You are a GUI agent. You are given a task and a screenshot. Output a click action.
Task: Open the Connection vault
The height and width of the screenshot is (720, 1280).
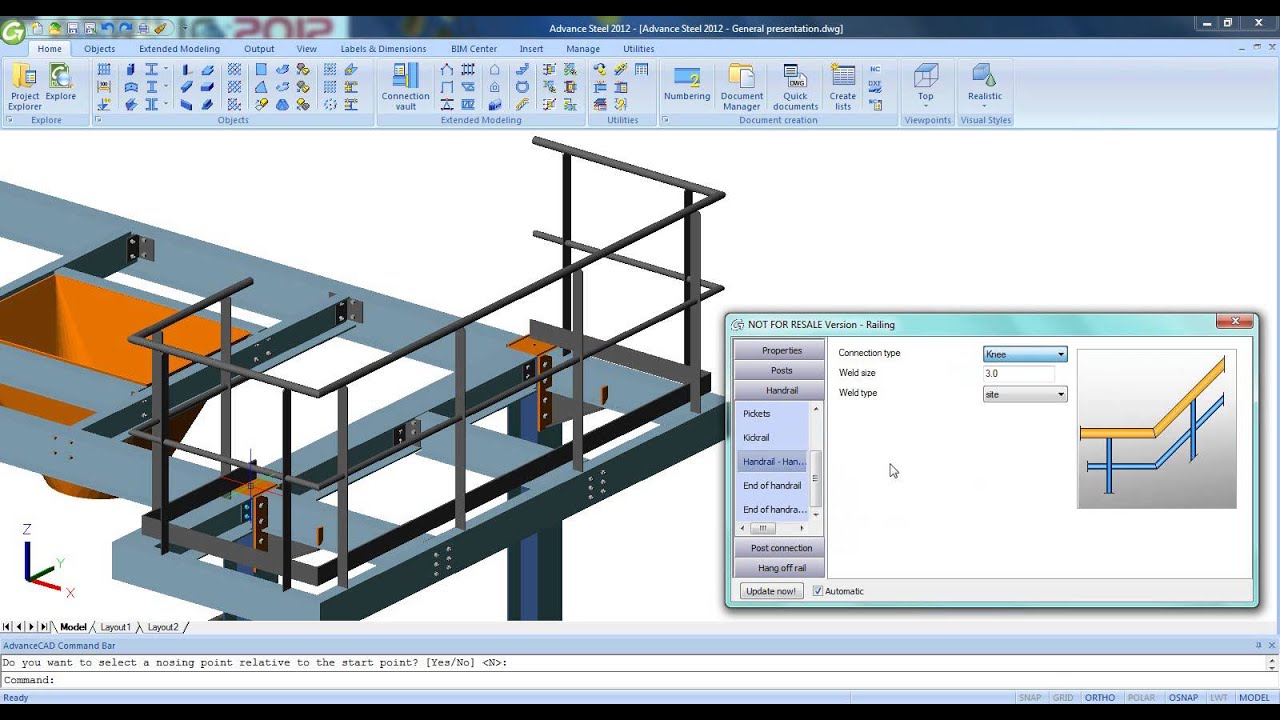click(405, 86)
